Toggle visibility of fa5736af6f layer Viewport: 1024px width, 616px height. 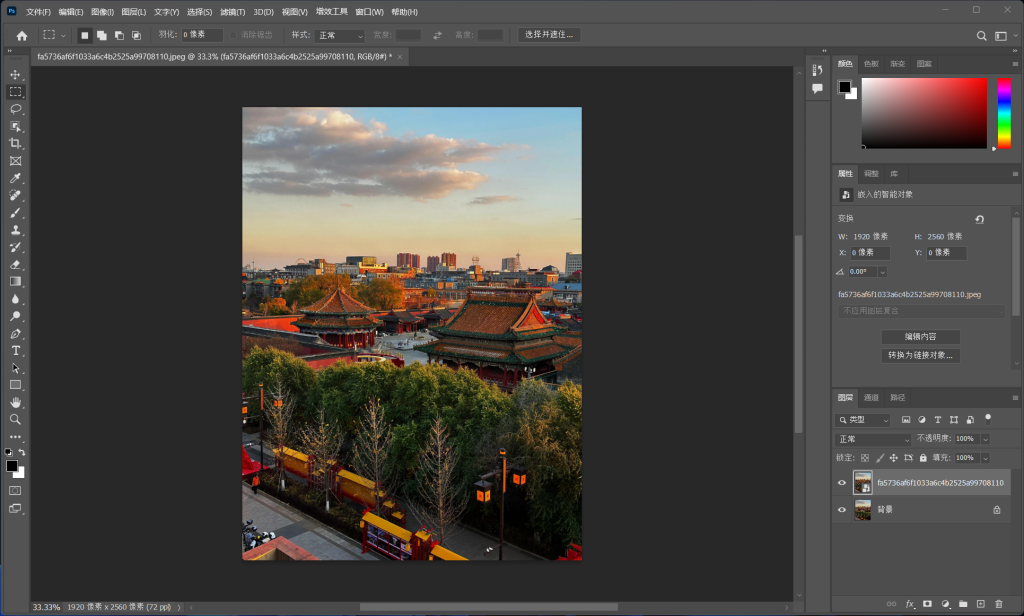pyautogui.click(x=842, y=483)
